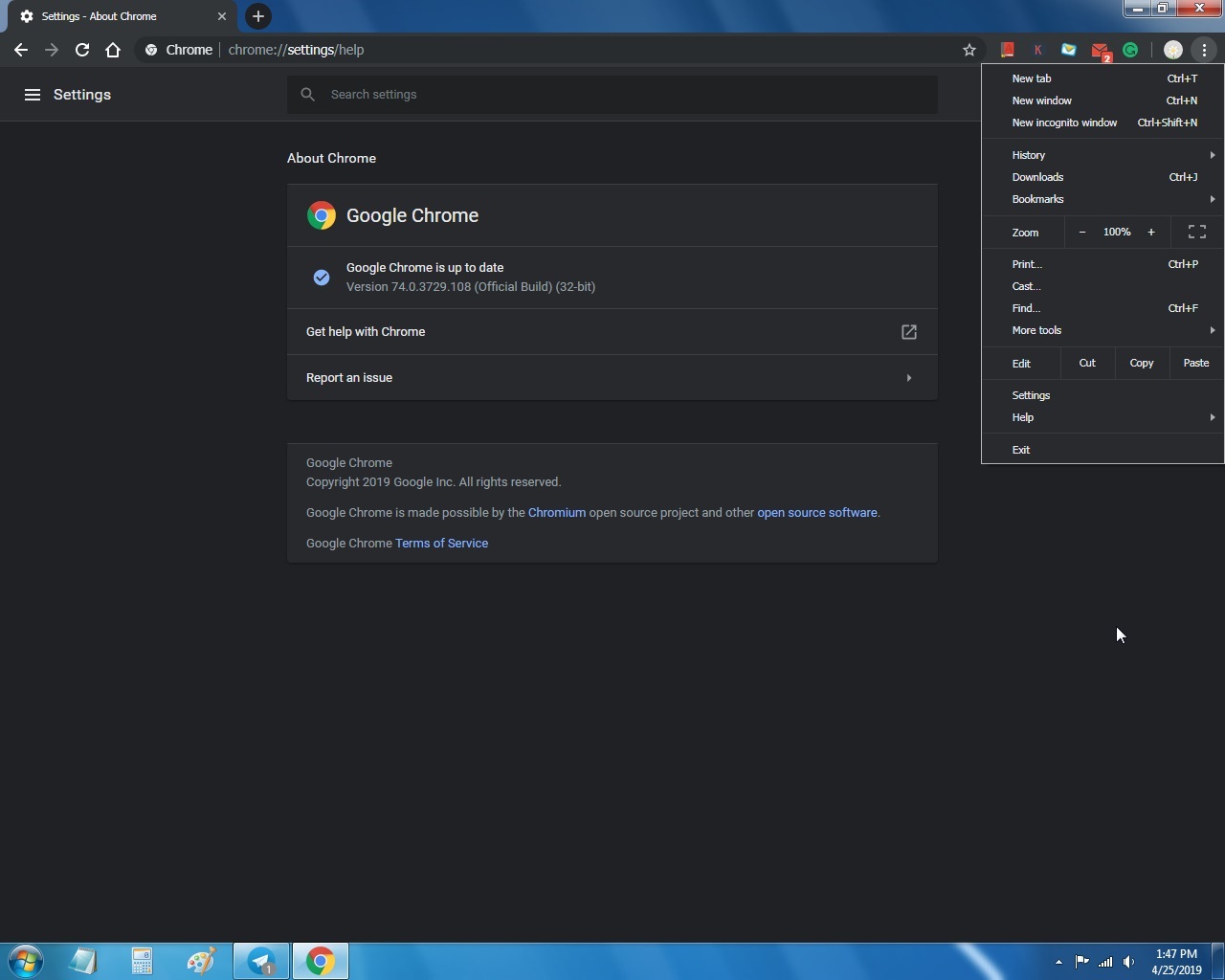
Task: Expand the Bookmarks submenu
Action: coord(1102,199)
